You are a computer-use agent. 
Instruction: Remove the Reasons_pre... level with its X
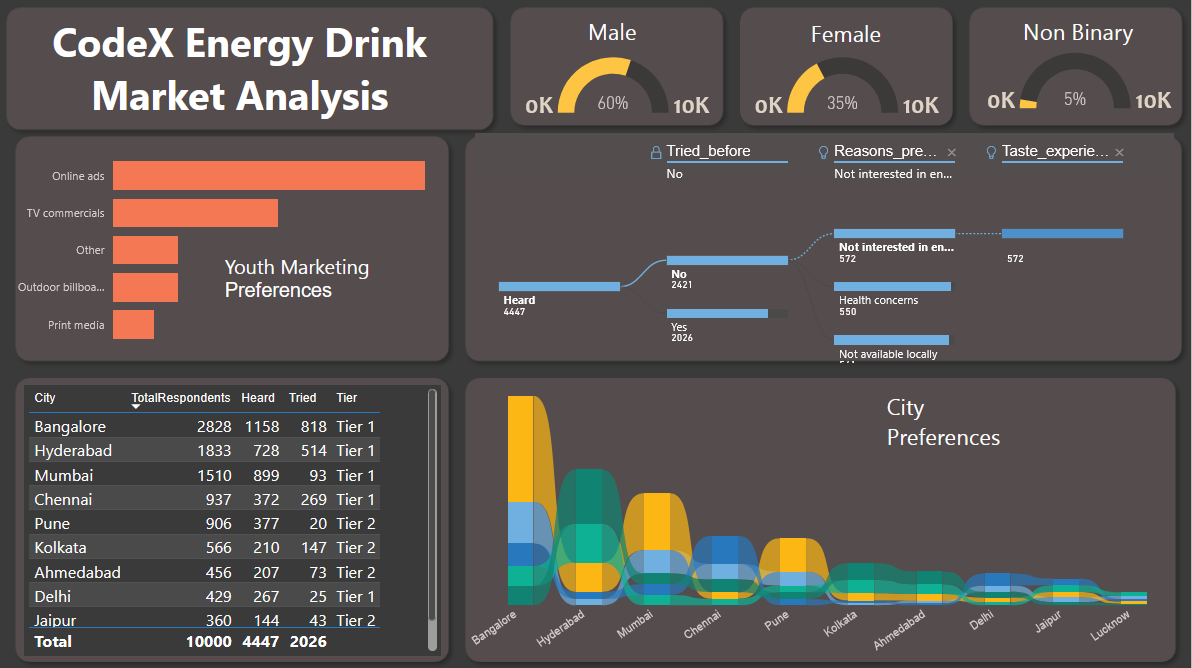[951, 153]
